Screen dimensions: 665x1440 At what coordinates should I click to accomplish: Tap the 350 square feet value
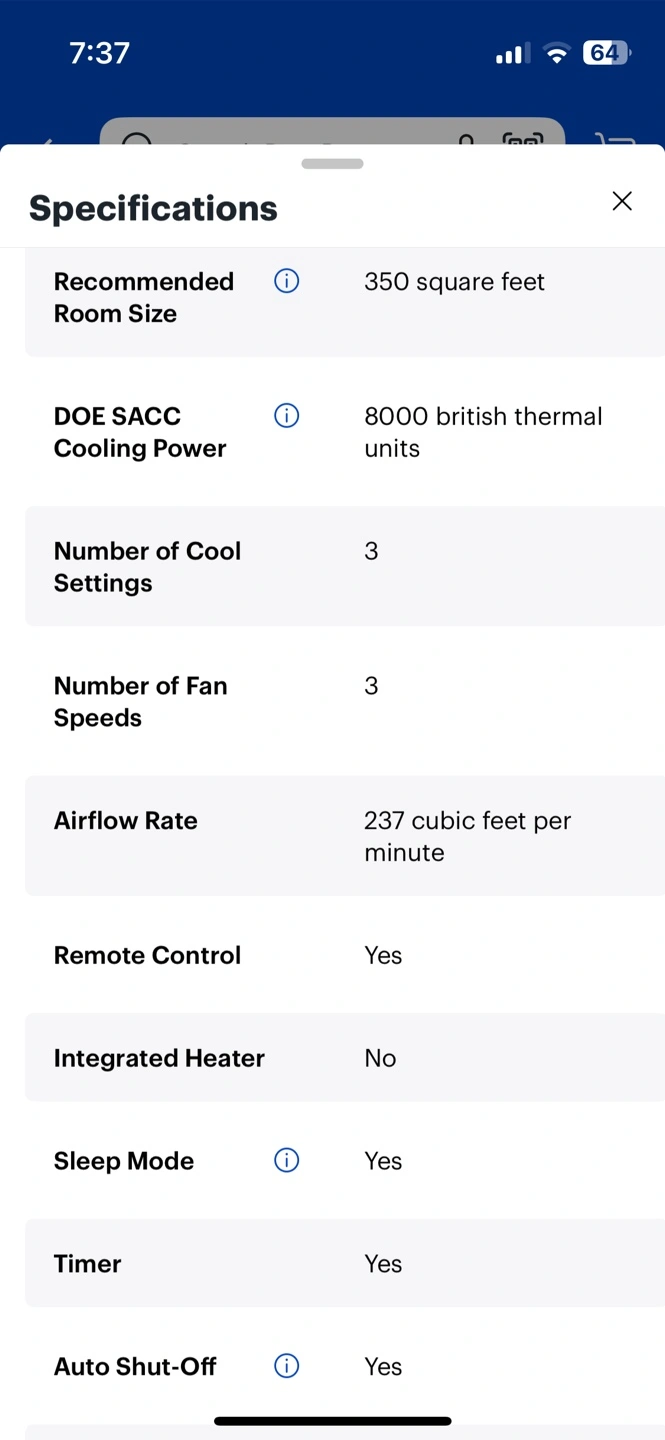pyautogui.click(x=454, y=282)
